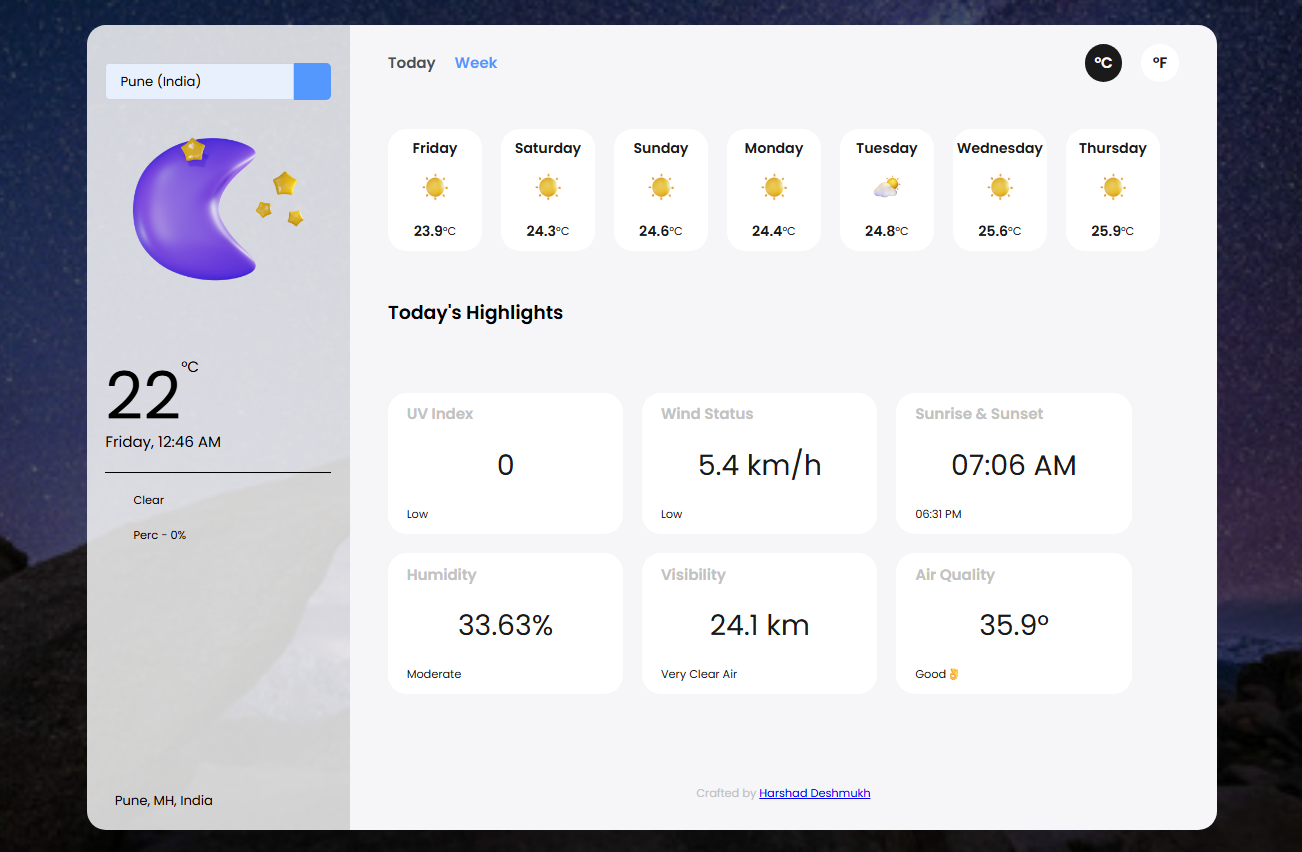Click Saturday's sunny weather icon
Screen dimensions: 1302x852
coord(548,187)
